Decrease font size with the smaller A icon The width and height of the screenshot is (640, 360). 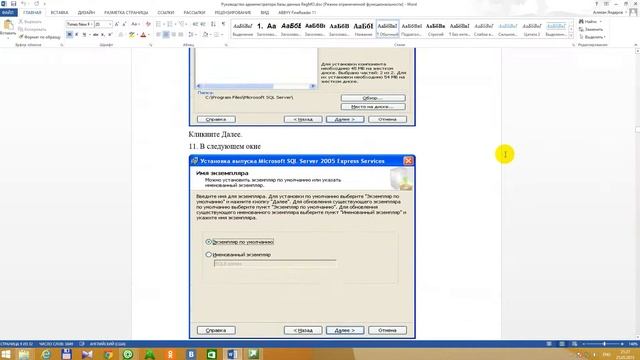click(124, 24)
